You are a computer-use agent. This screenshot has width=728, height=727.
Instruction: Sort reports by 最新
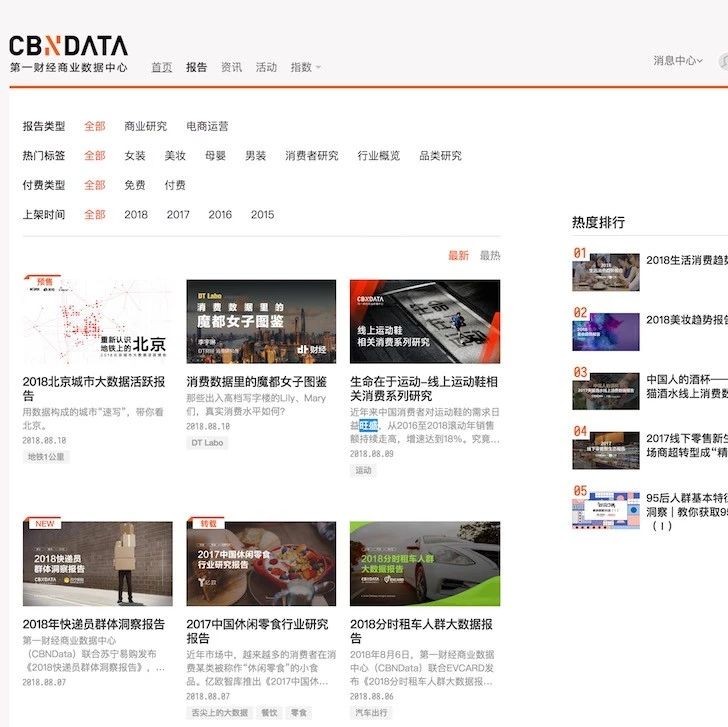tap(458, 255)
